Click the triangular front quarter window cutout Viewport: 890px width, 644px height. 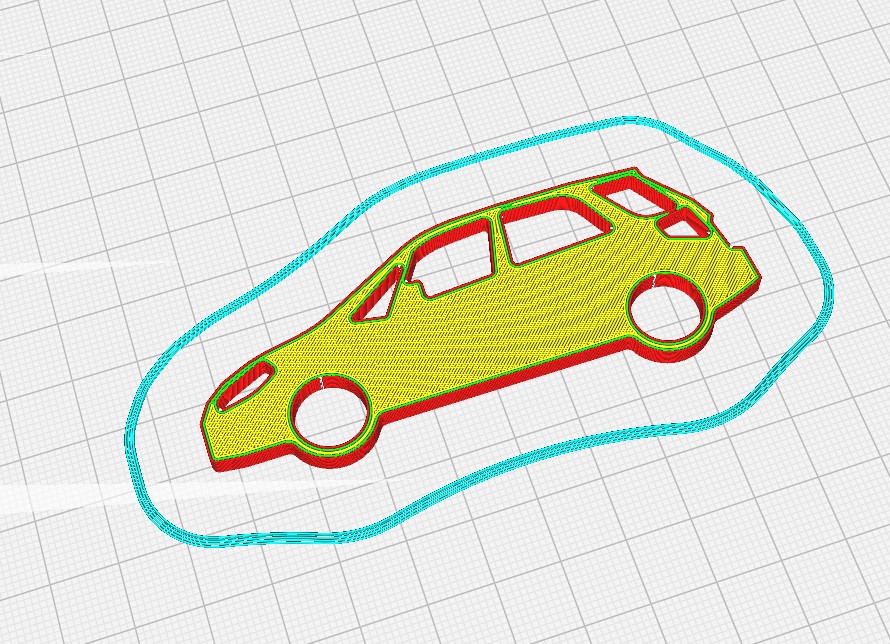(x=378, y=295)
